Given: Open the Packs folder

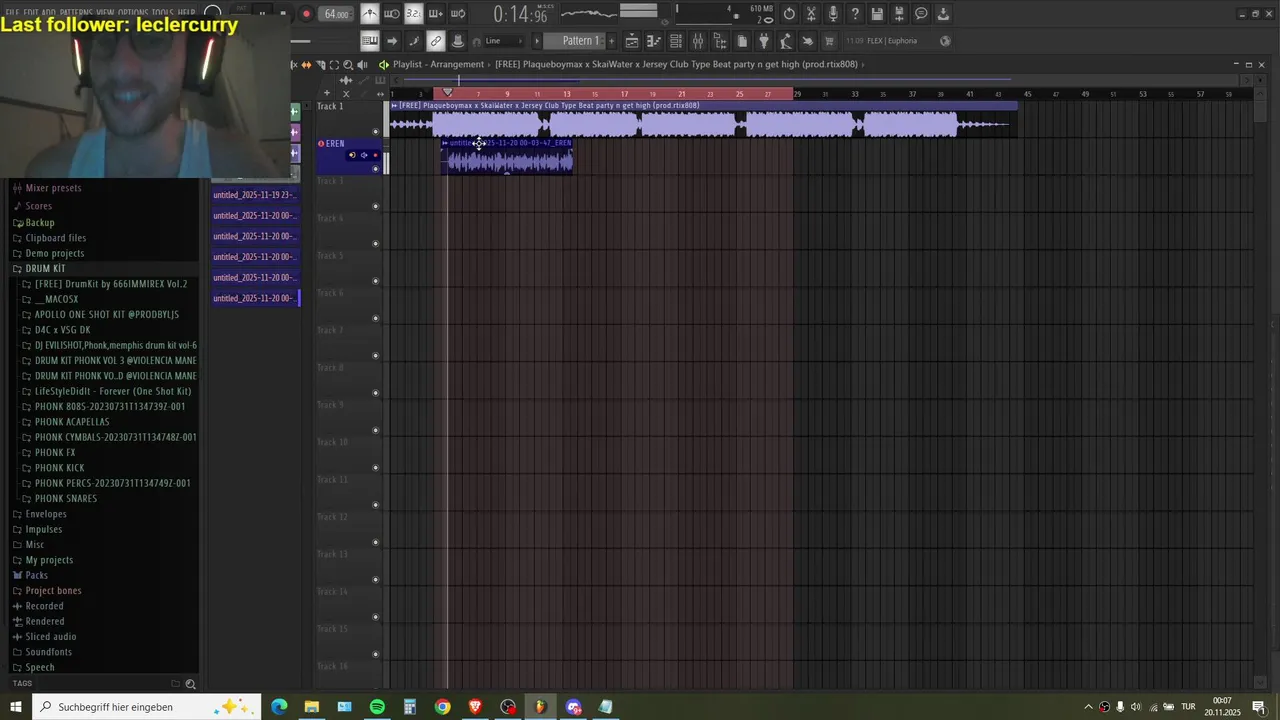Looking at the screenshot, I should click(x=36, y=575).
